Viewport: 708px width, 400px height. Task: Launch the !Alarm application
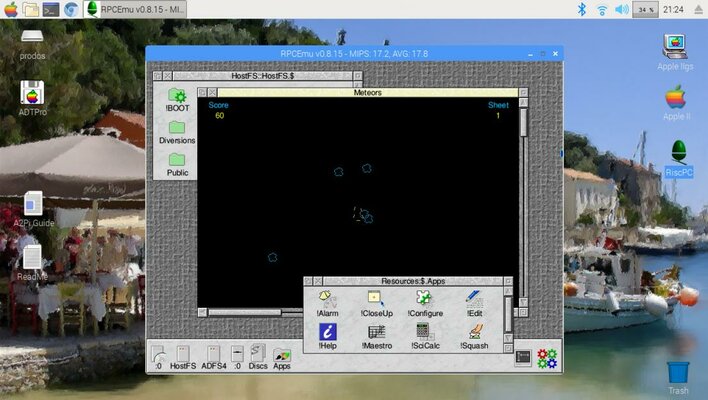point(327,303)
